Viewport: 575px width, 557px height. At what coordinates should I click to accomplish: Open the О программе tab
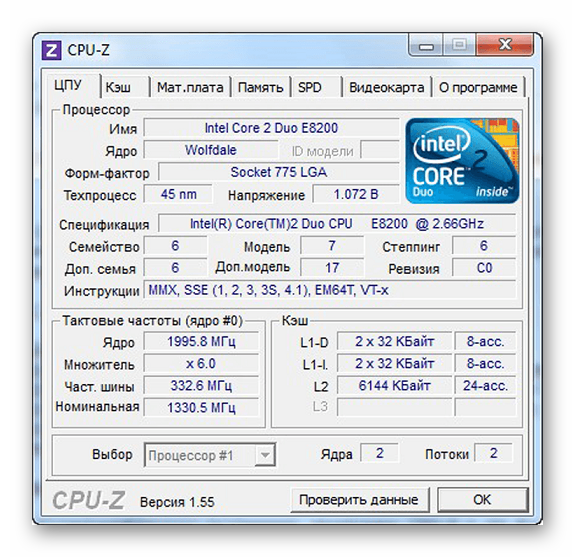pyautogui.click(x=478, y=87)
